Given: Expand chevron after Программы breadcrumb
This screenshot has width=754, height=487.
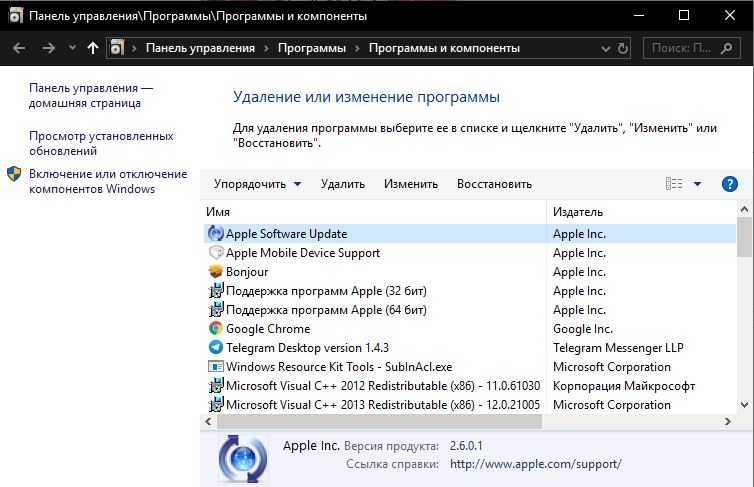Looking at the screenshot, I should [x=357, y=49].
